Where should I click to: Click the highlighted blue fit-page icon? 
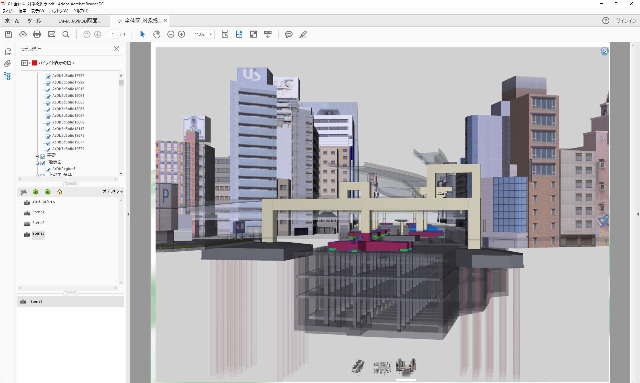click(x=239, y=35)
